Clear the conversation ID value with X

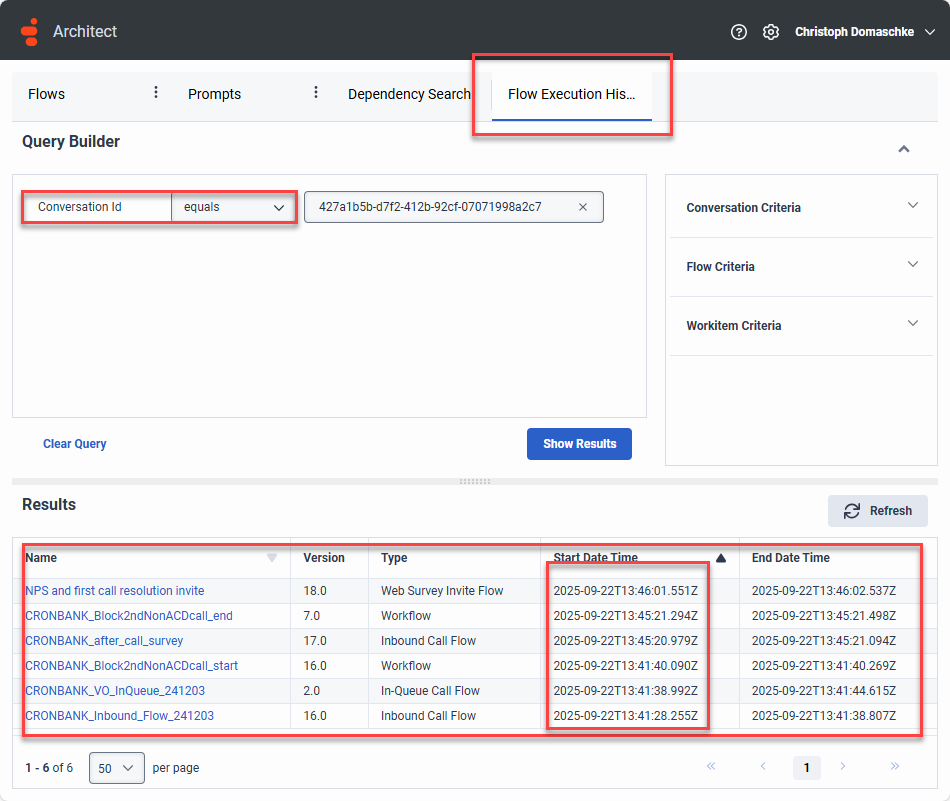click(x=583, y=207)
